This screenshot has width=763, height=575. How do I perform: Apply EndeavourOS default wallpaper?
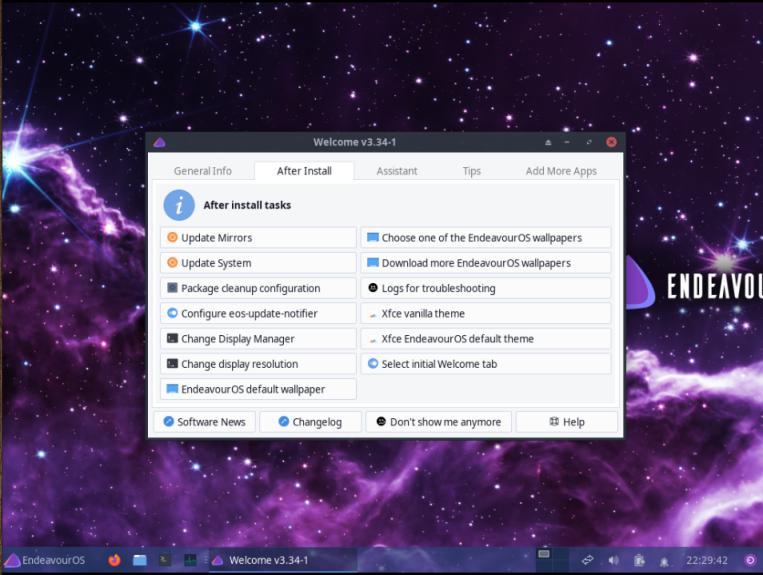[258, 390]
